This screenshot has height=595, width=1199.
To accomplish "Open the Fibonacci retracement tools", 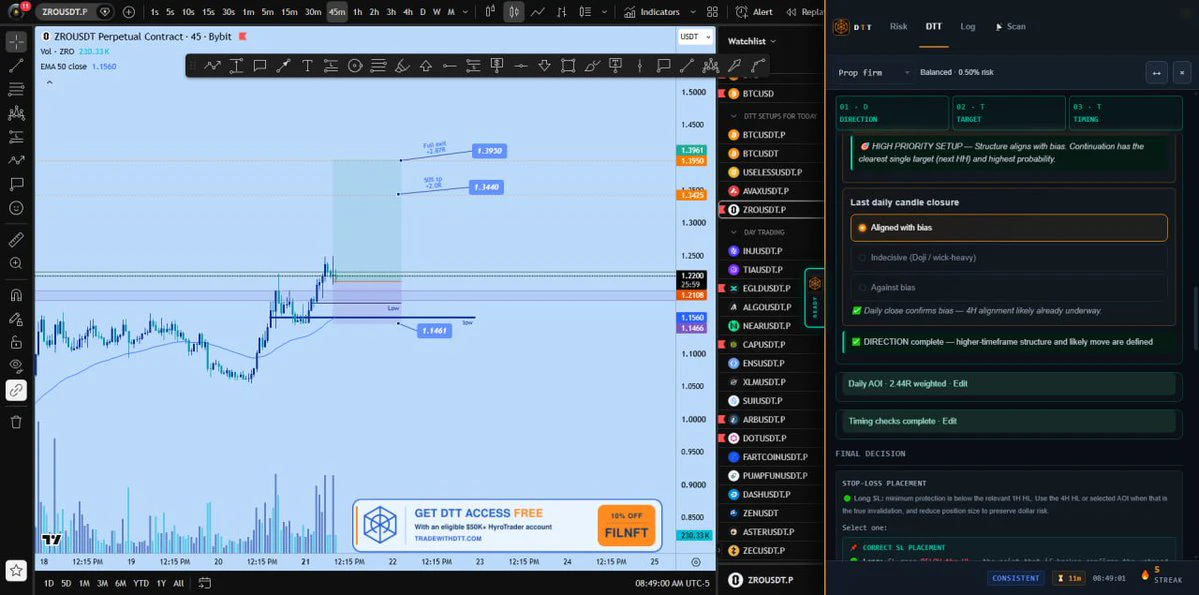I will (x=16, y=89).
